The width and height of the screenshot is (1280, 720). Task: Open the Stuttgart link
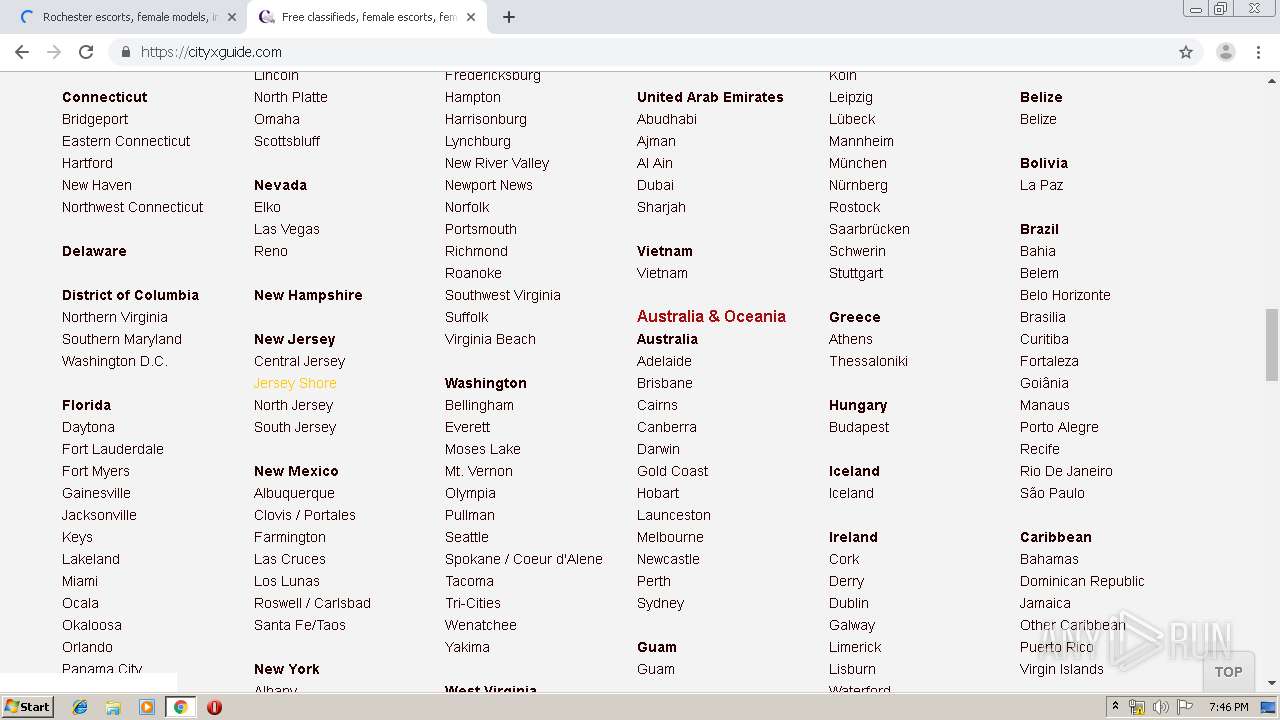pyautogui.click(x=856, y=273)
